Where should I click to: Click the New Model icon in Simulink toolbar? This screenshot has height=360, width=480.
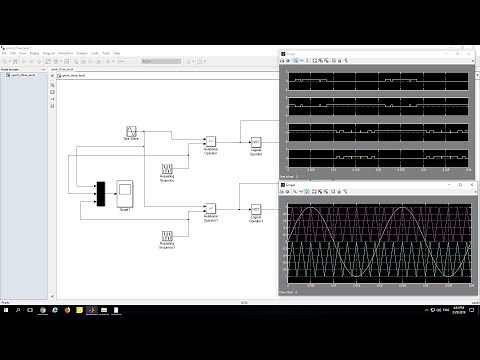(4, 61)
